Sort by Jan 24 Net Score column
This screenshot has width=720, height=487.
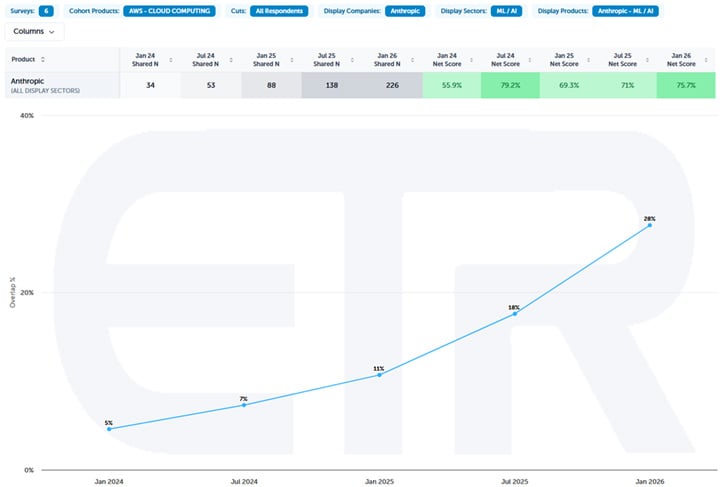[x=466, y=59]
